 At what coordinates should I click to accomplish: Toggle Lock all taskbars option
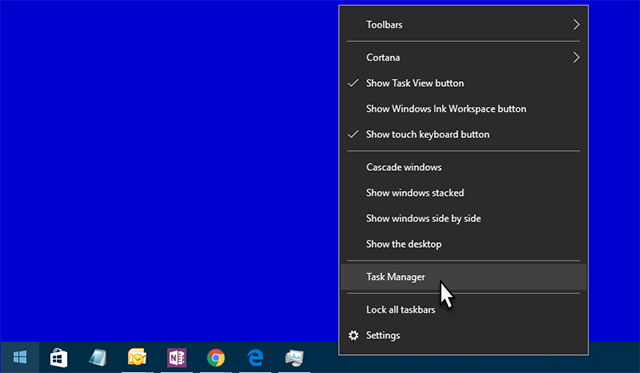coord(463,310)
